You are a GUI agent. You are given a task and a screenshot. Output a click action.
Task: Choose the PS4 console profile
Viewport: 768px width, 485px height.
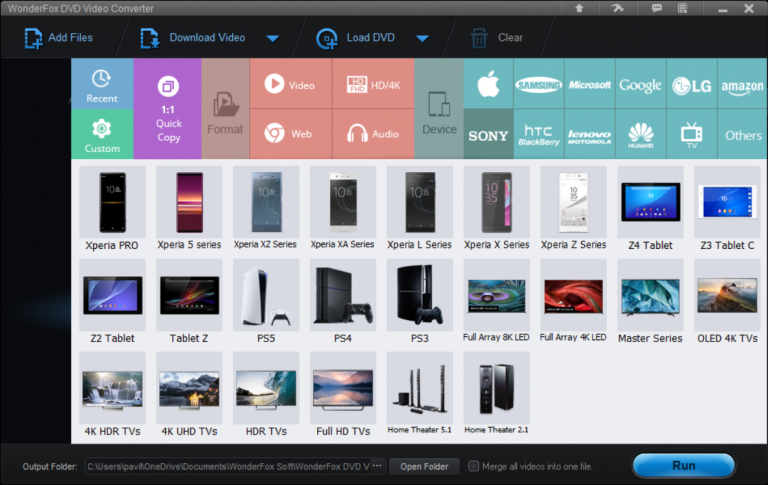[x=343, y=302]
